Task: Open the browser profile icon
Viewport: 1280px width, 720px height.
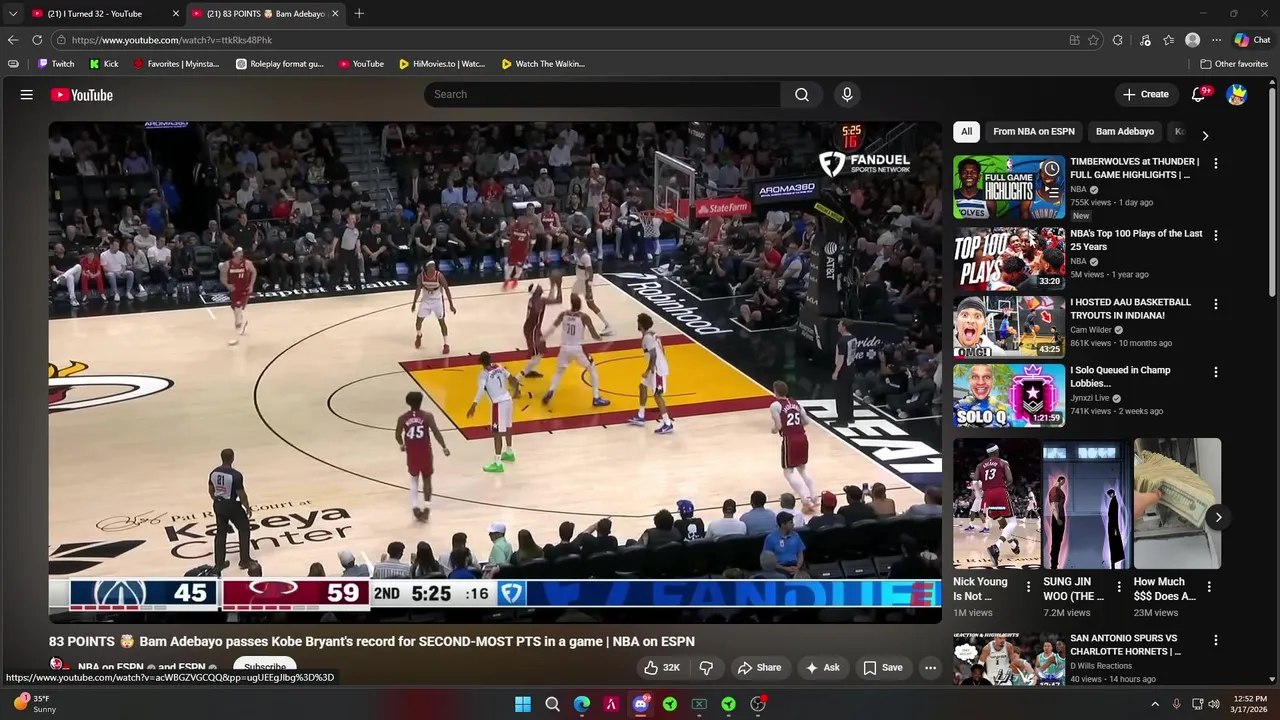Action: (x=1192, y=40)
